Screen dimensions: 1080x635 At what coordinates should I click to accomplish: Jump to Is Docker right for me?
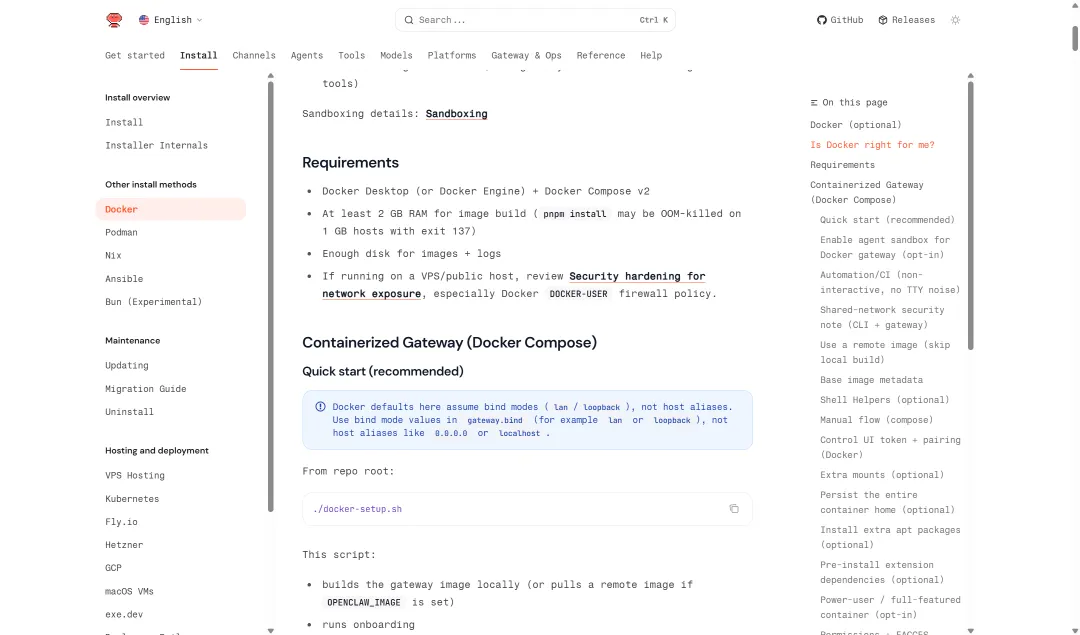click(x=872, y=145)
